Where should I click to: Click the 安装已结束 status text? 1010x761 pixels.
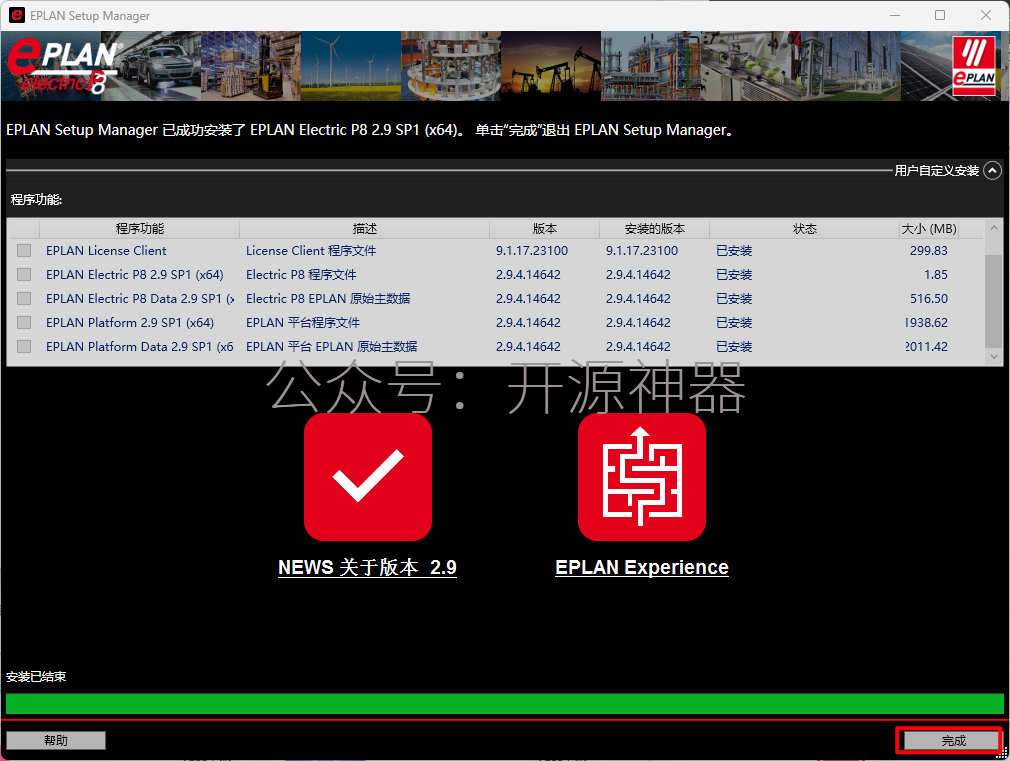[36, 677]
